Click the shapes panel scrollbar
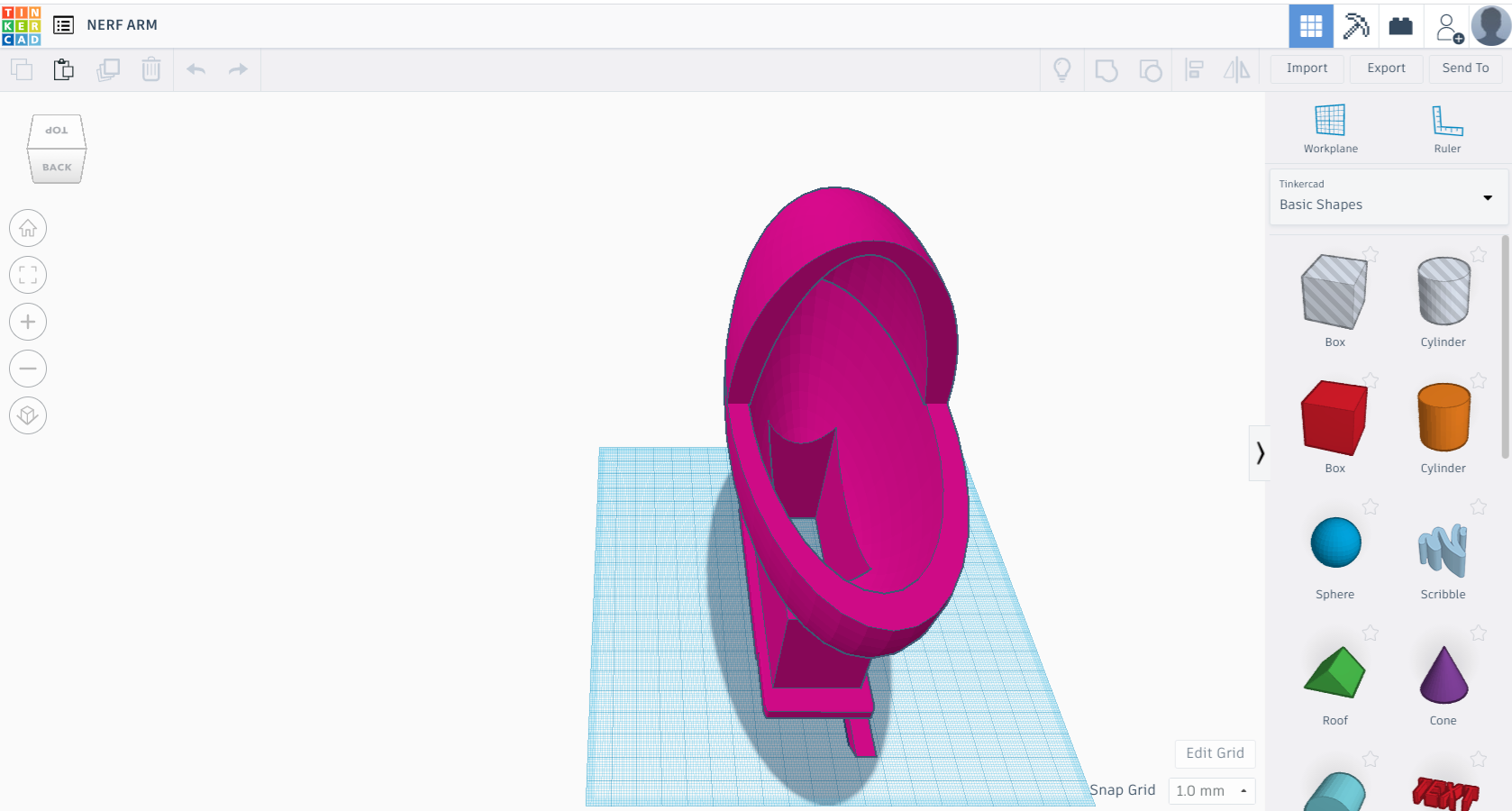 [1505, 347]
